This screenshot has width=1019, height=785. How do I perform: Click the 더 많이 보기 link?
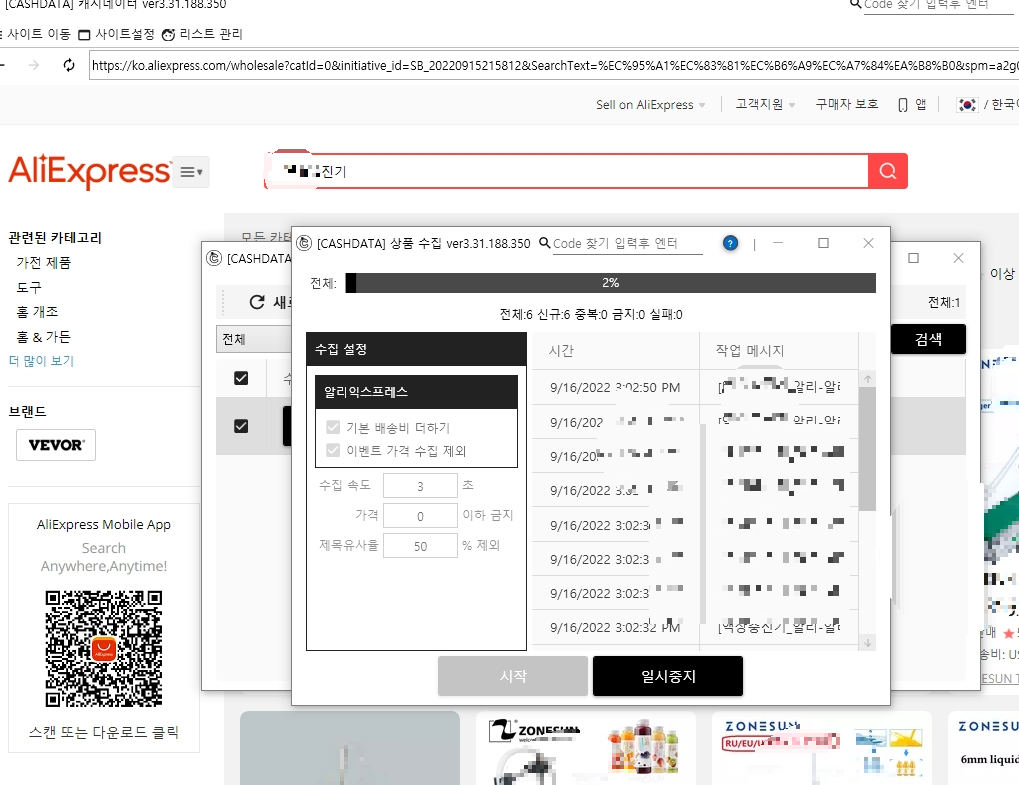coord(42,361)
